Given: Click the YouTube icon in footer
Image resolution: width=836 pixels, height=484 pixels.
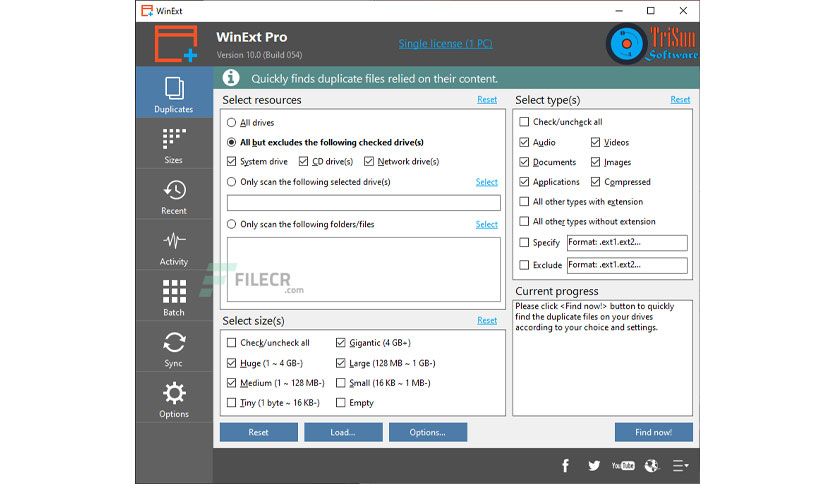Looking at the screenshot, I should (623, 465).
